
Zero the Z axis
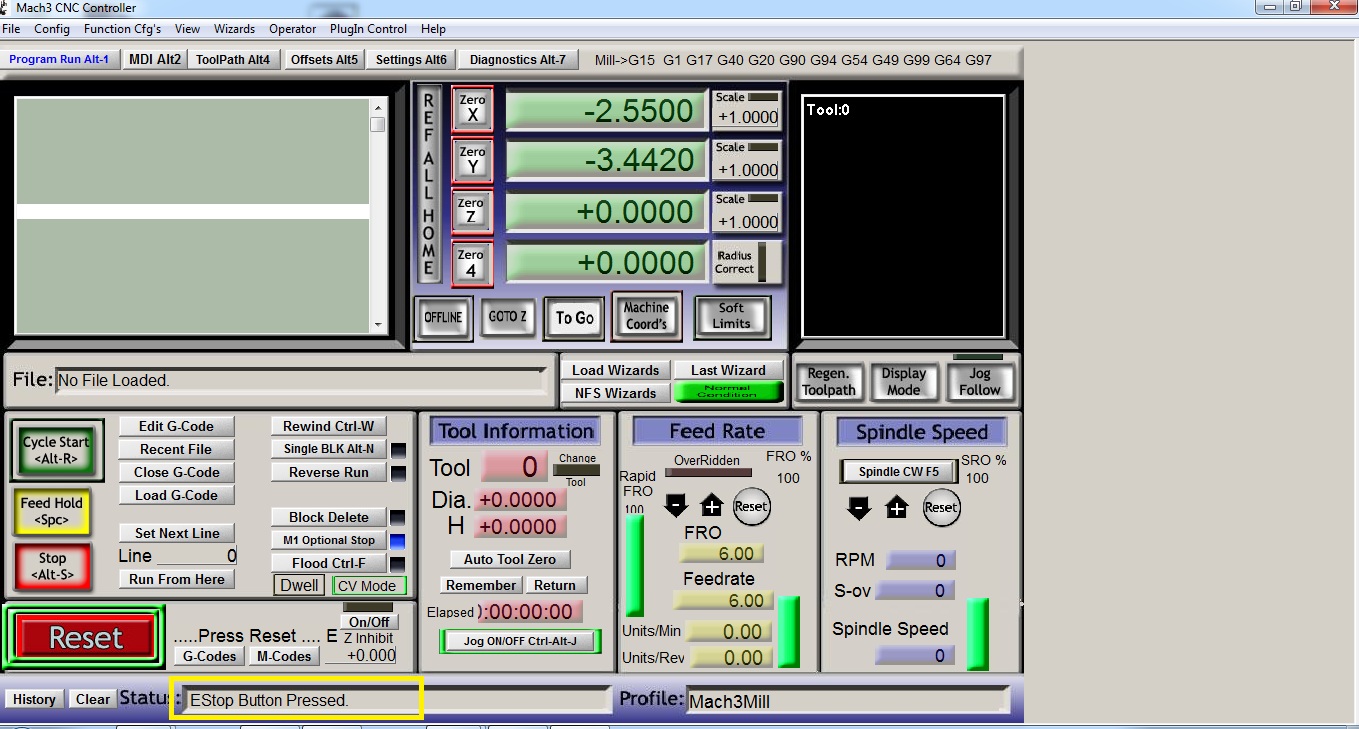tap(471, 211)
